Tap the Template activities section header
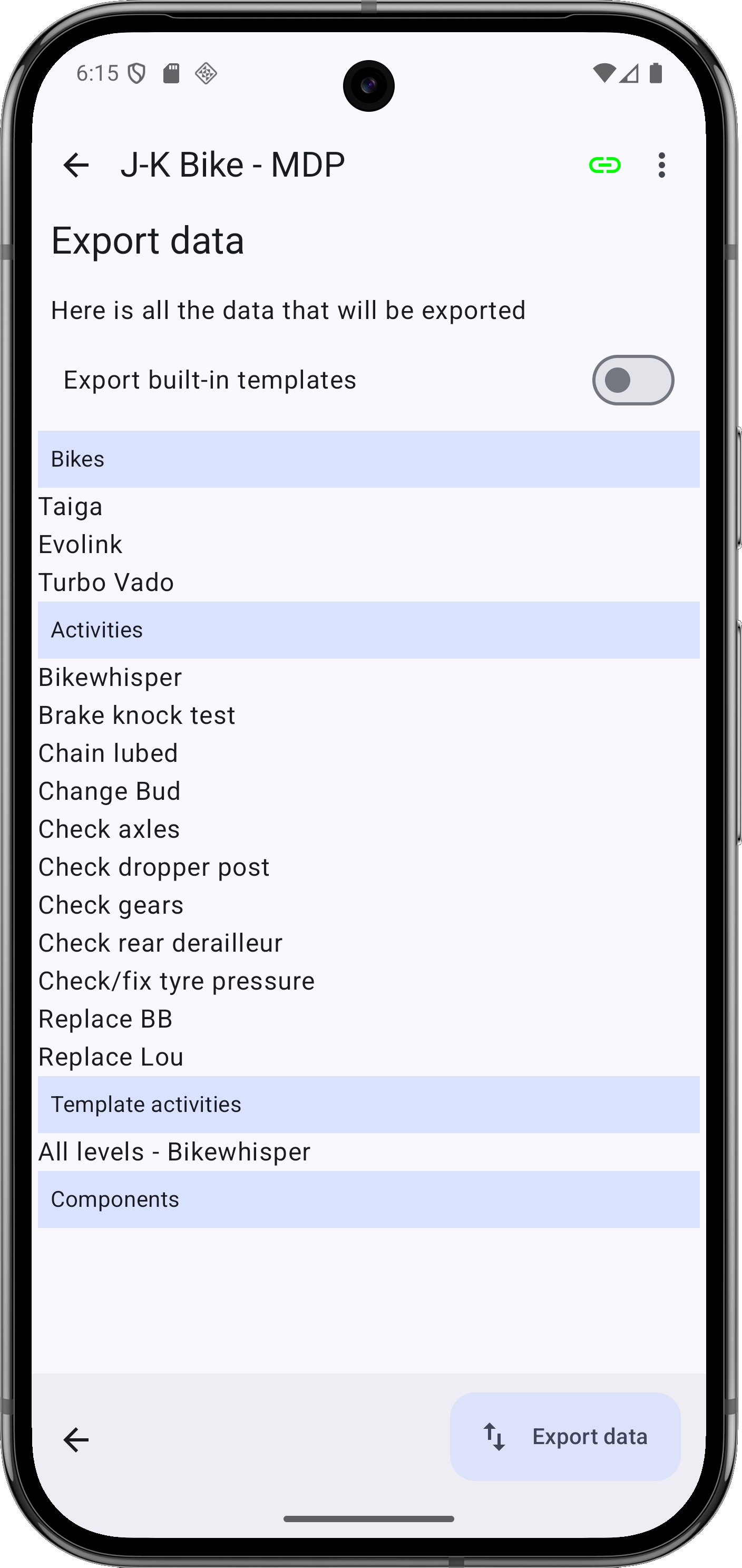742x1568 pixels. [x=368, y=1104]
